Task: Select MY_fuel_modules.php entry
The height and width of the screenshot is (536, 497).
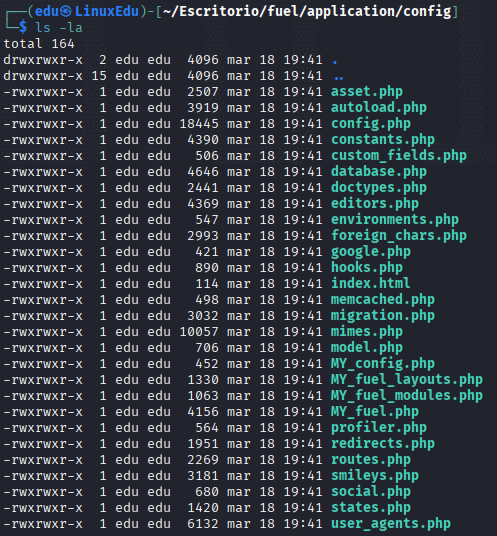Action: coord(407,396)
